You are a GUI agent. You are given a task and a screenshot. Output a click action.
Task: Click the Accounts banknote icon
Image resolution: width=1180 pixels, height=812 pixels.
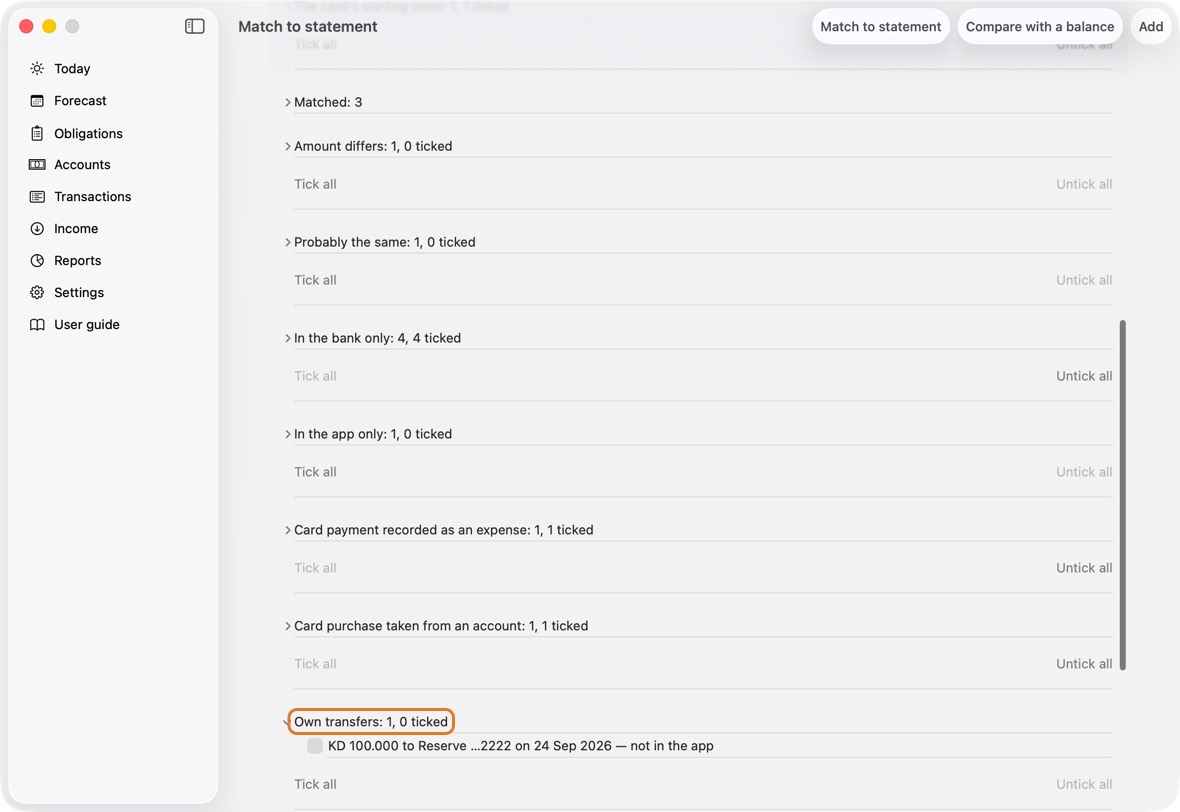click(x=37, y=165)
